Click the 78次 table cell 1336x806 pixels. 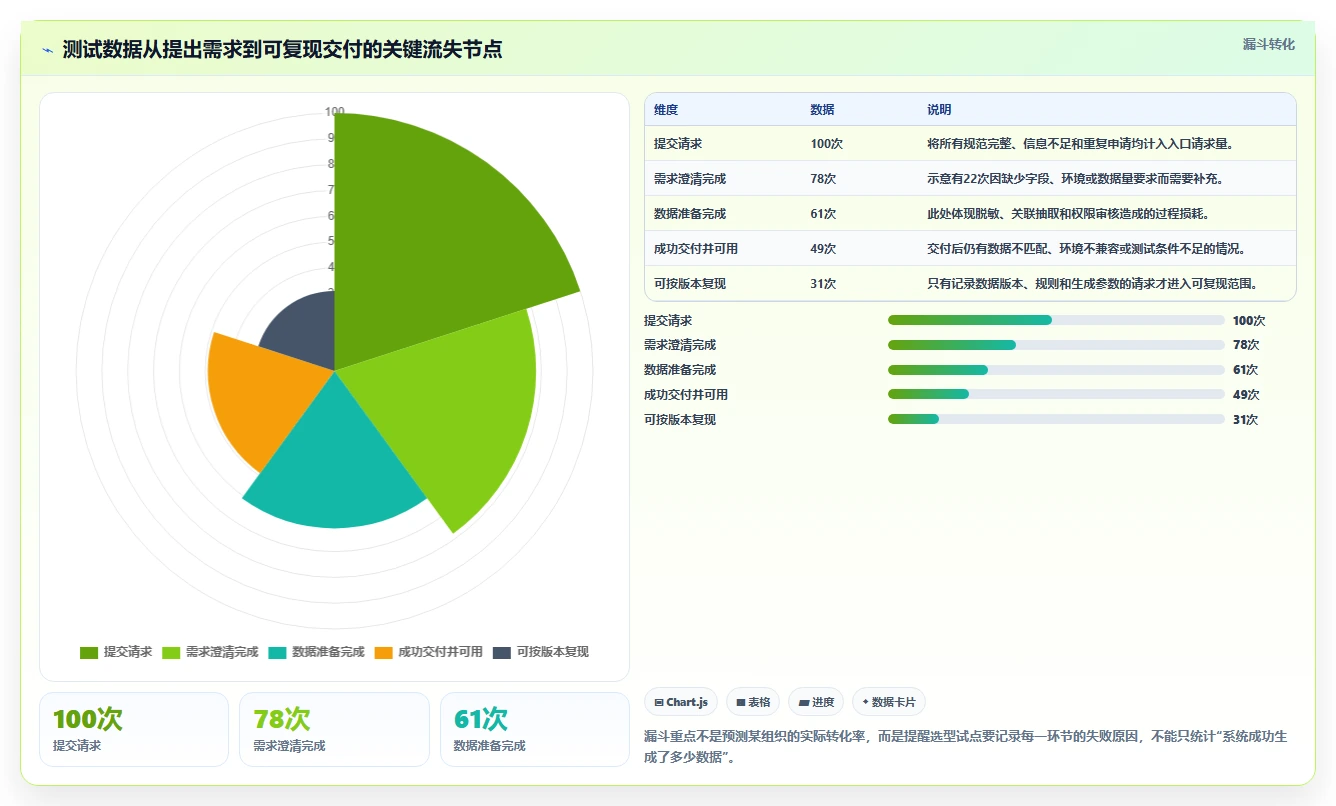[824, 179]
